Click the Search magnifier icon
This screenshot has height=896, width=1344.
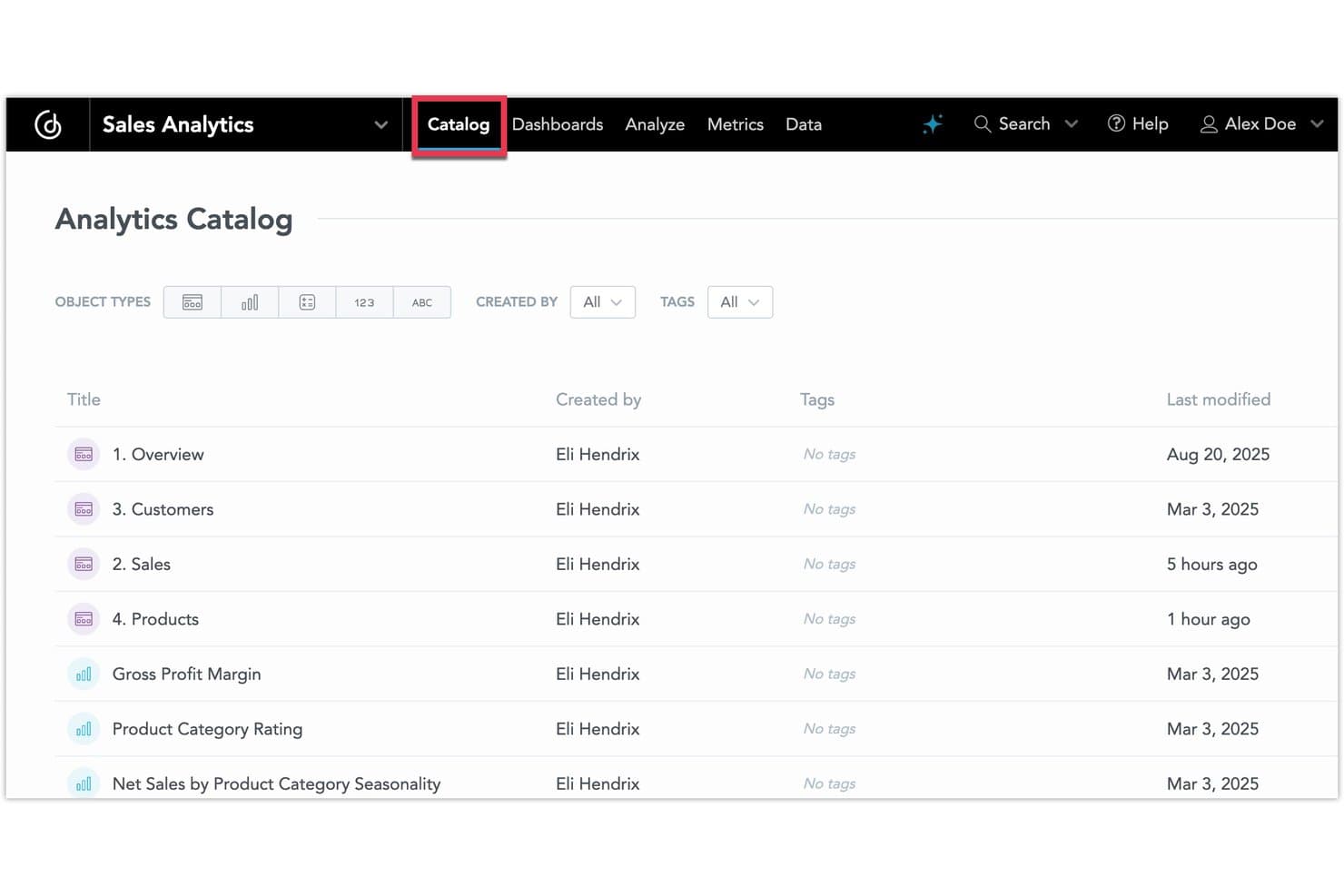click(982, 124)
